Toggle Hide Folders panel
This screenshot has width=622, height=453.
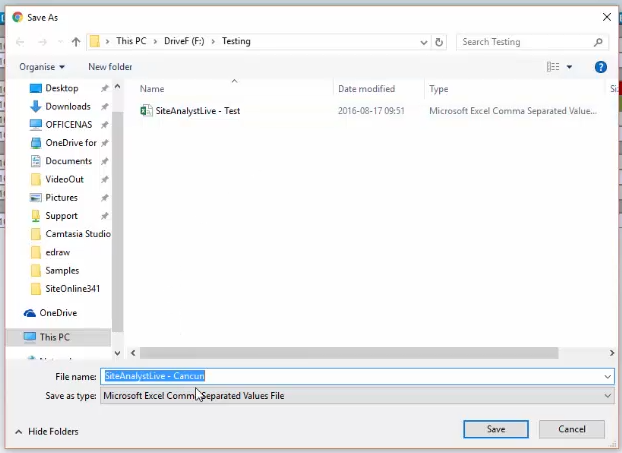(47, 431)
